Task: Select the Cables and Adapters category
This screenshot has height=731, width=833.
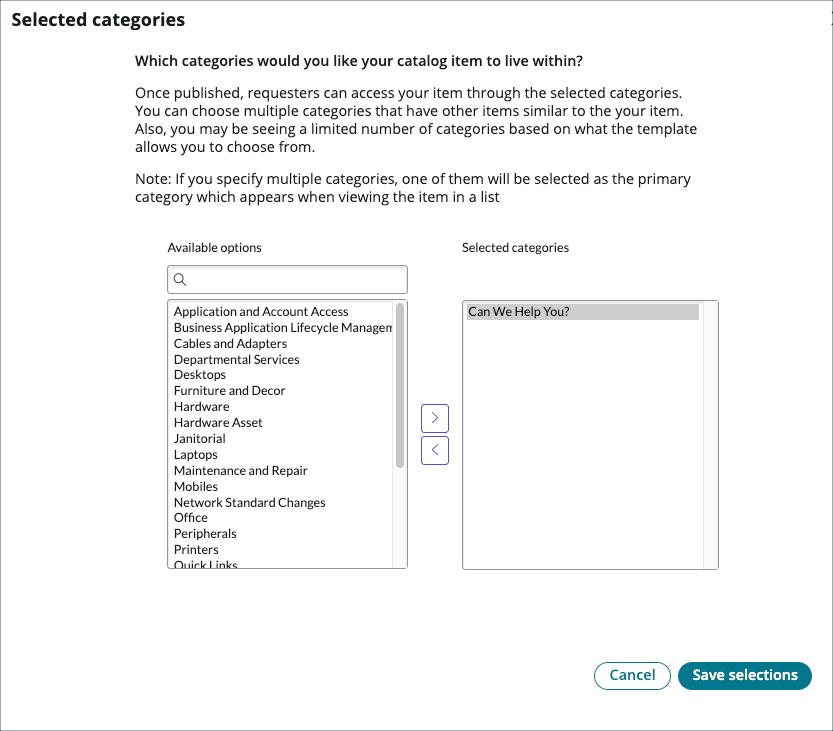Action: (x=230, y=343)
